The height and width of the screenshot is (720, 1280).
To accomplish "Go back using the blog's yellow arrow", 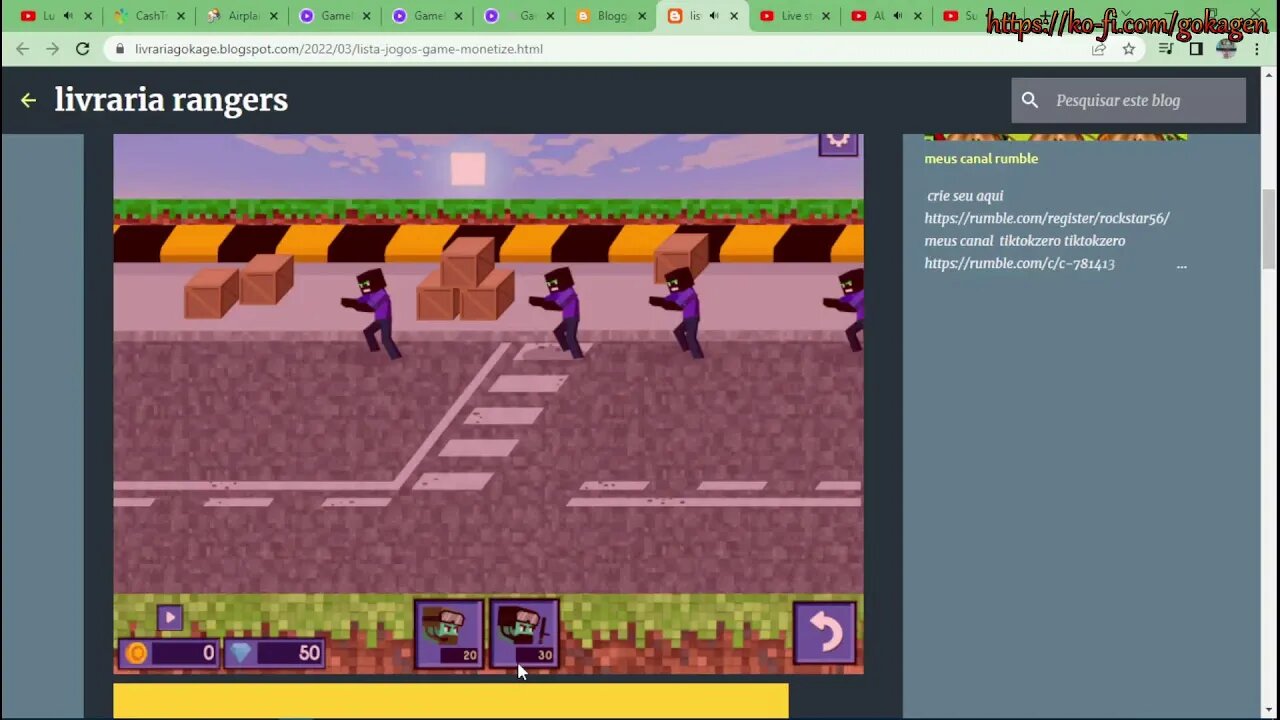I will click(x=28, y=100).
